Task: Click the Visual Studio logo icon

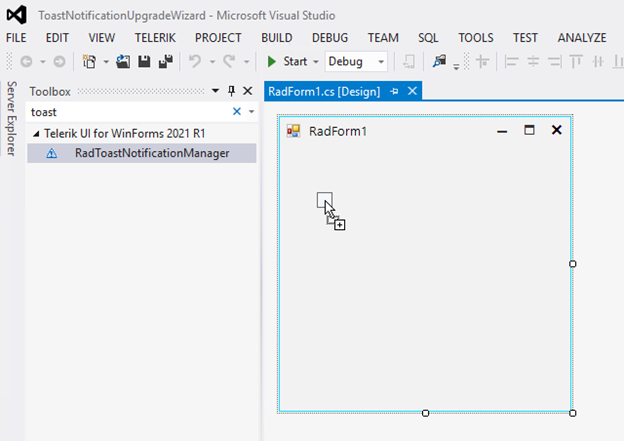Action: click(17, 15)
